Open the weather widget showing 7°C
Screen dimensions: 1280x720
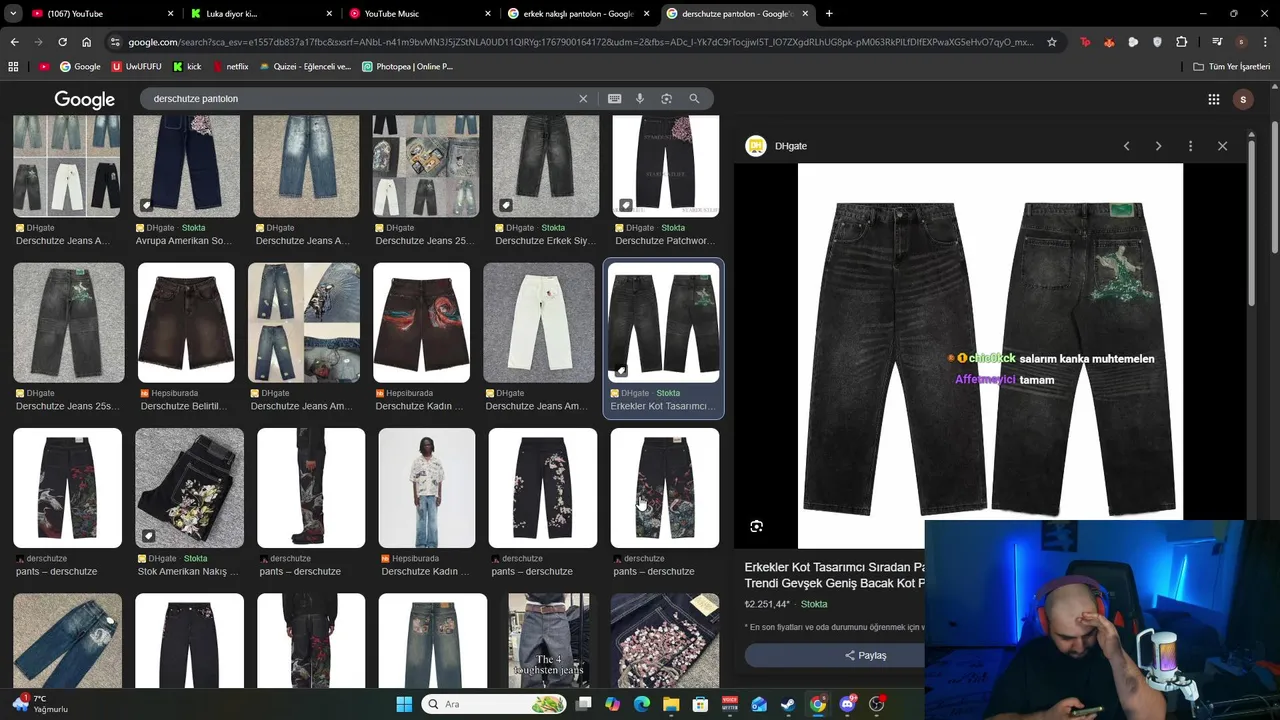coord(41,704)
